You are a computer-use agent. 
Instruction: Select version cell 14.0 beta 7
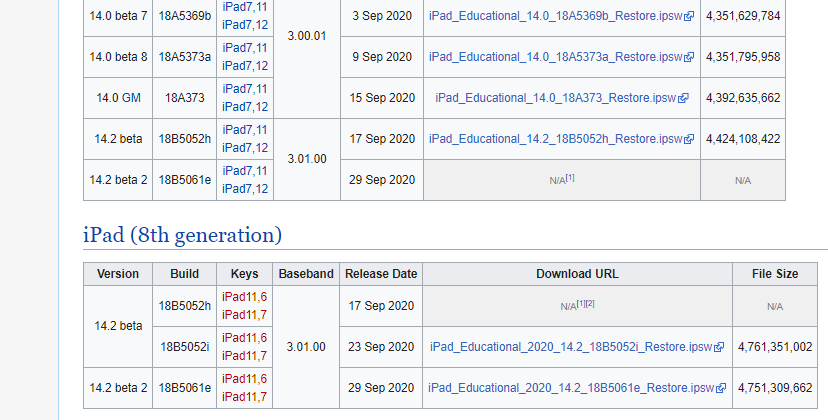pyautogui.click(x=118, y=16)
